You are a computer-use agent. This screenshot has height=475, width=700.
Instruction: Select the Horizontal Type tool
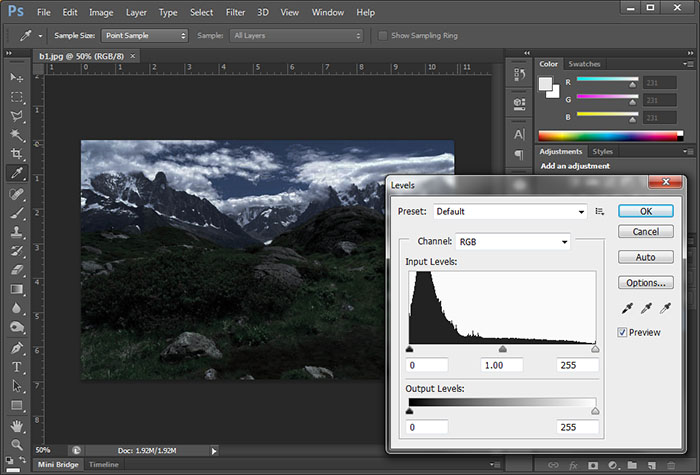point(17,366)
